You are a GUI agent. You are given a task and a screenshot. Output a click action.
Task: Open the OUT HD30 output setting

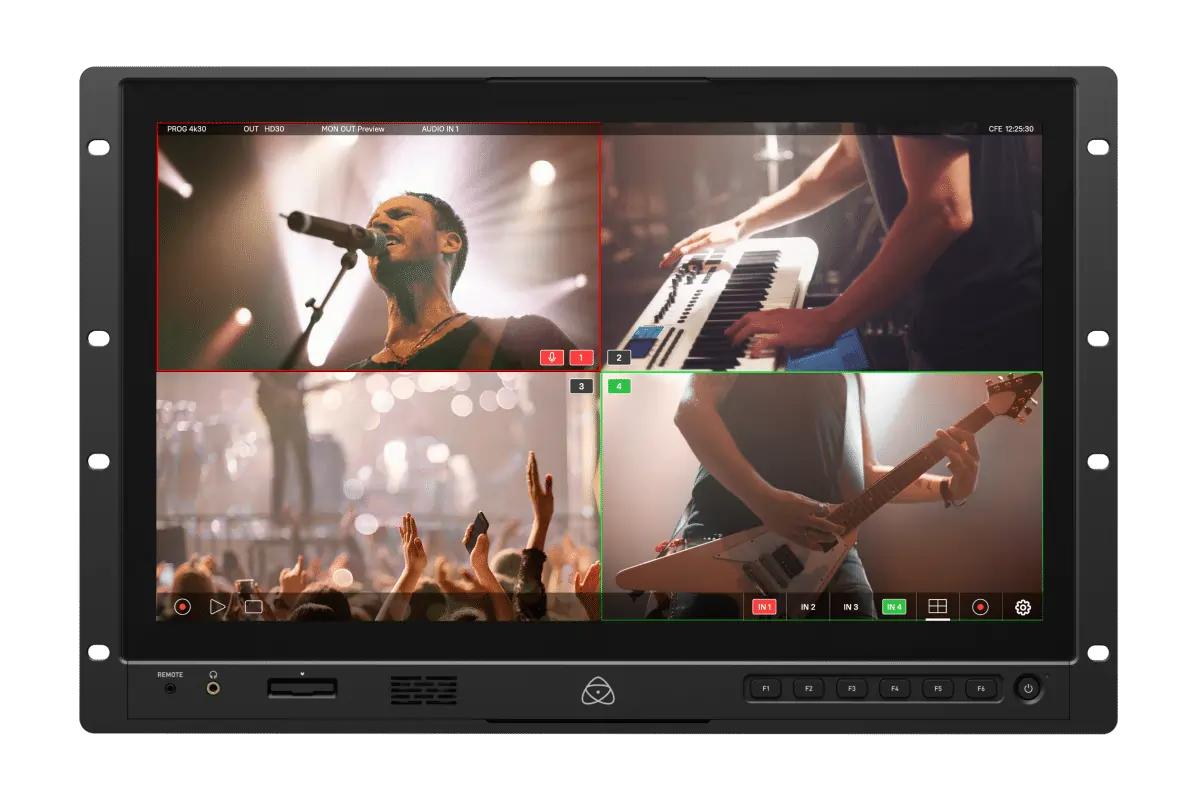[264, 129]
